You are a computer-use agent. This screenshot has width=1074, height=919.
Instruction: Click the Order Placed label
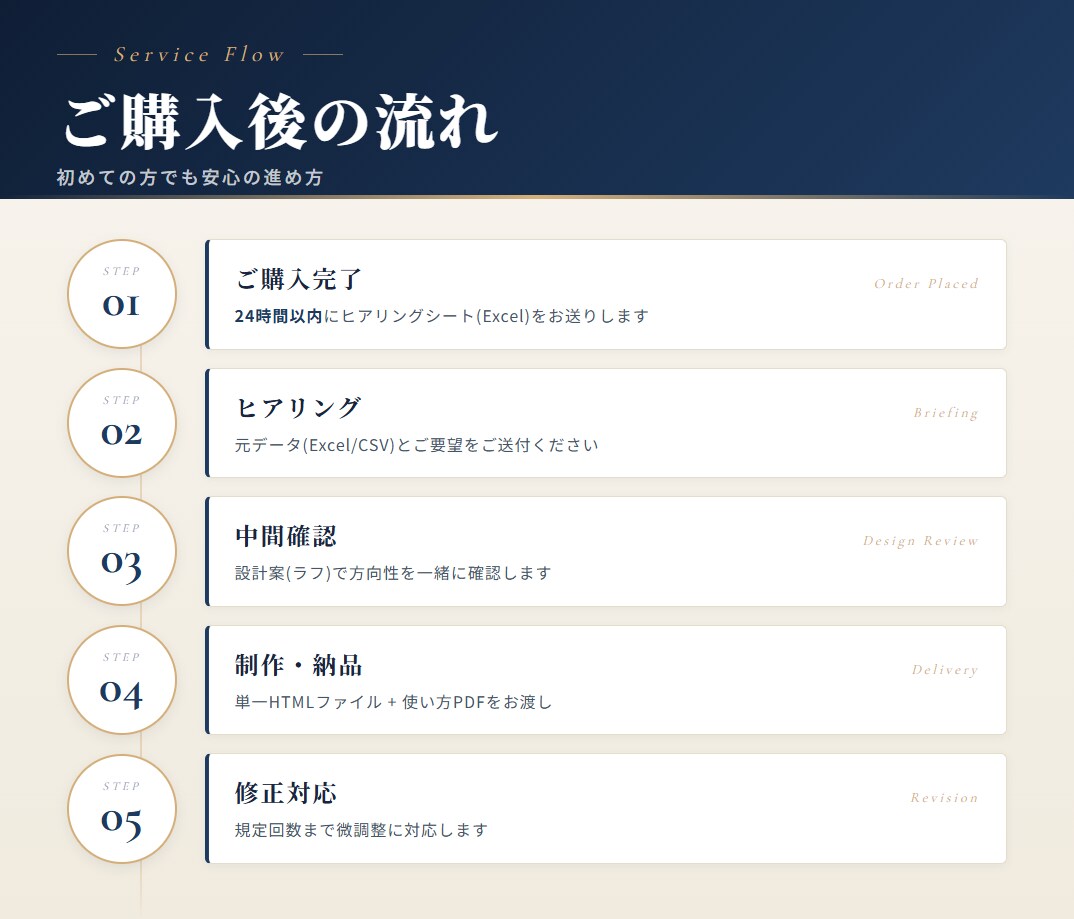click(x=926, y=284)
